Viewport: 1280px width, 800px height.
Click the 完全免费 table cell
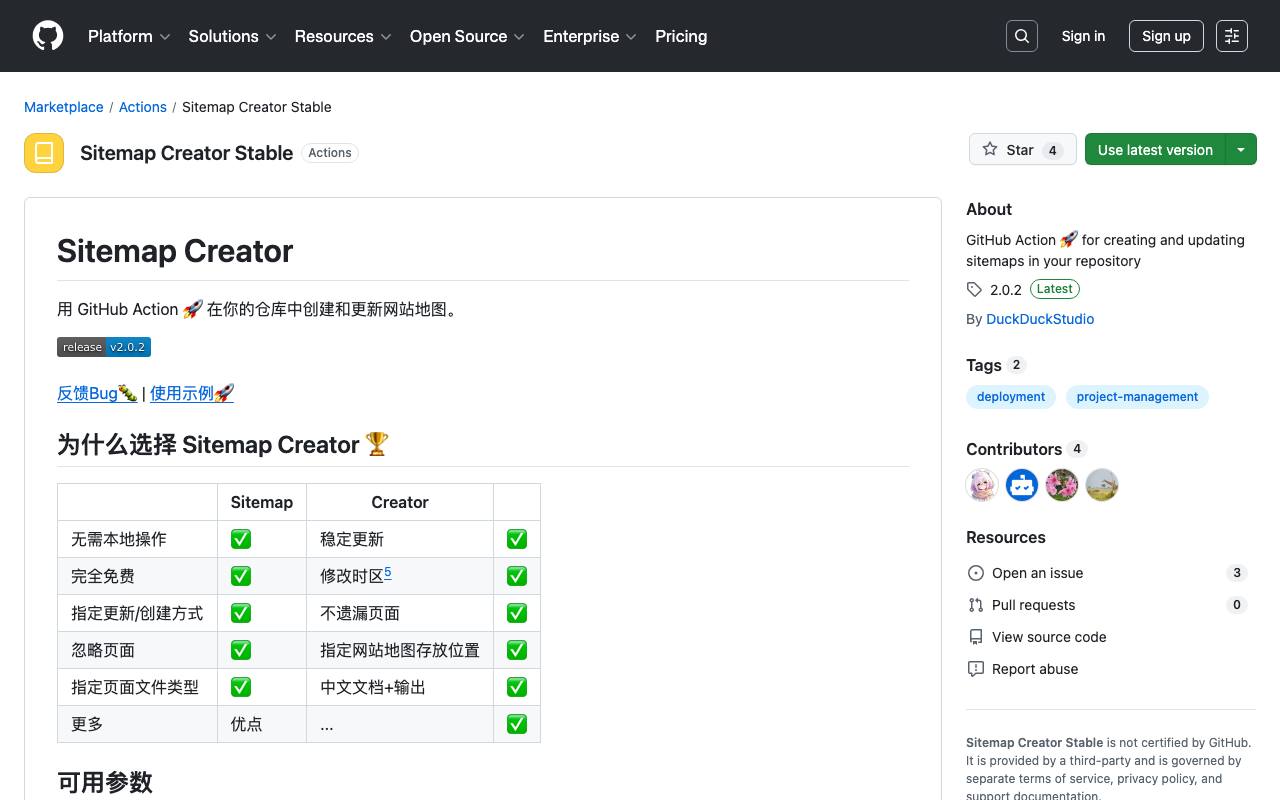point(138,576)
